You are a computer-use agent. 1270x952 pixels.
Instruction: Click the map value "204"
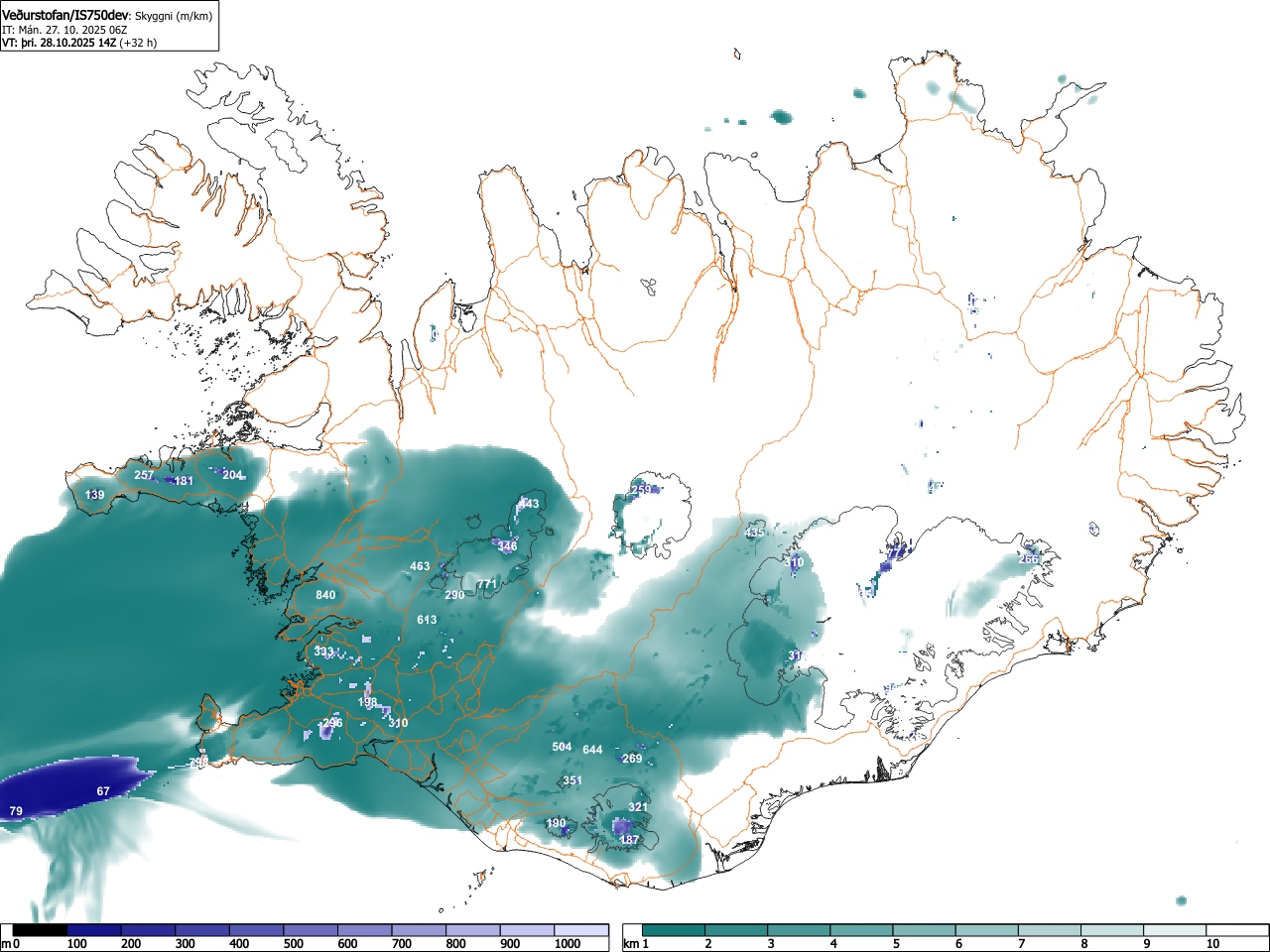pyautogui.click(x=232, y=475)
